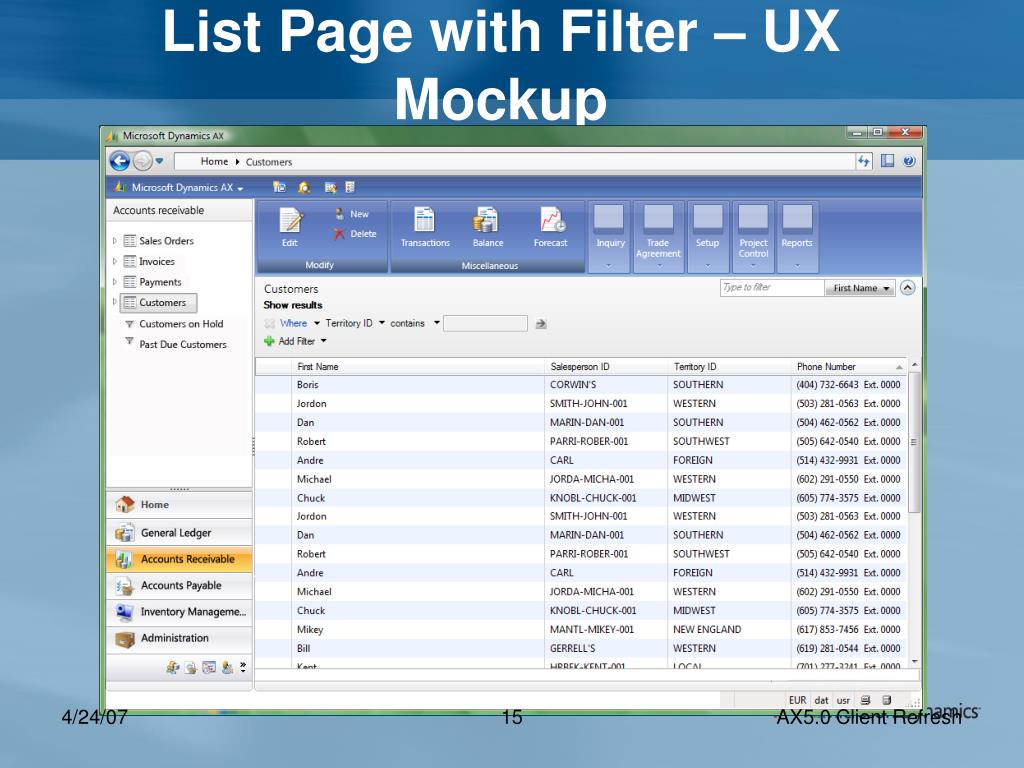
Task: Open the Setup dropdown button
Action: [x=707, y=236]
